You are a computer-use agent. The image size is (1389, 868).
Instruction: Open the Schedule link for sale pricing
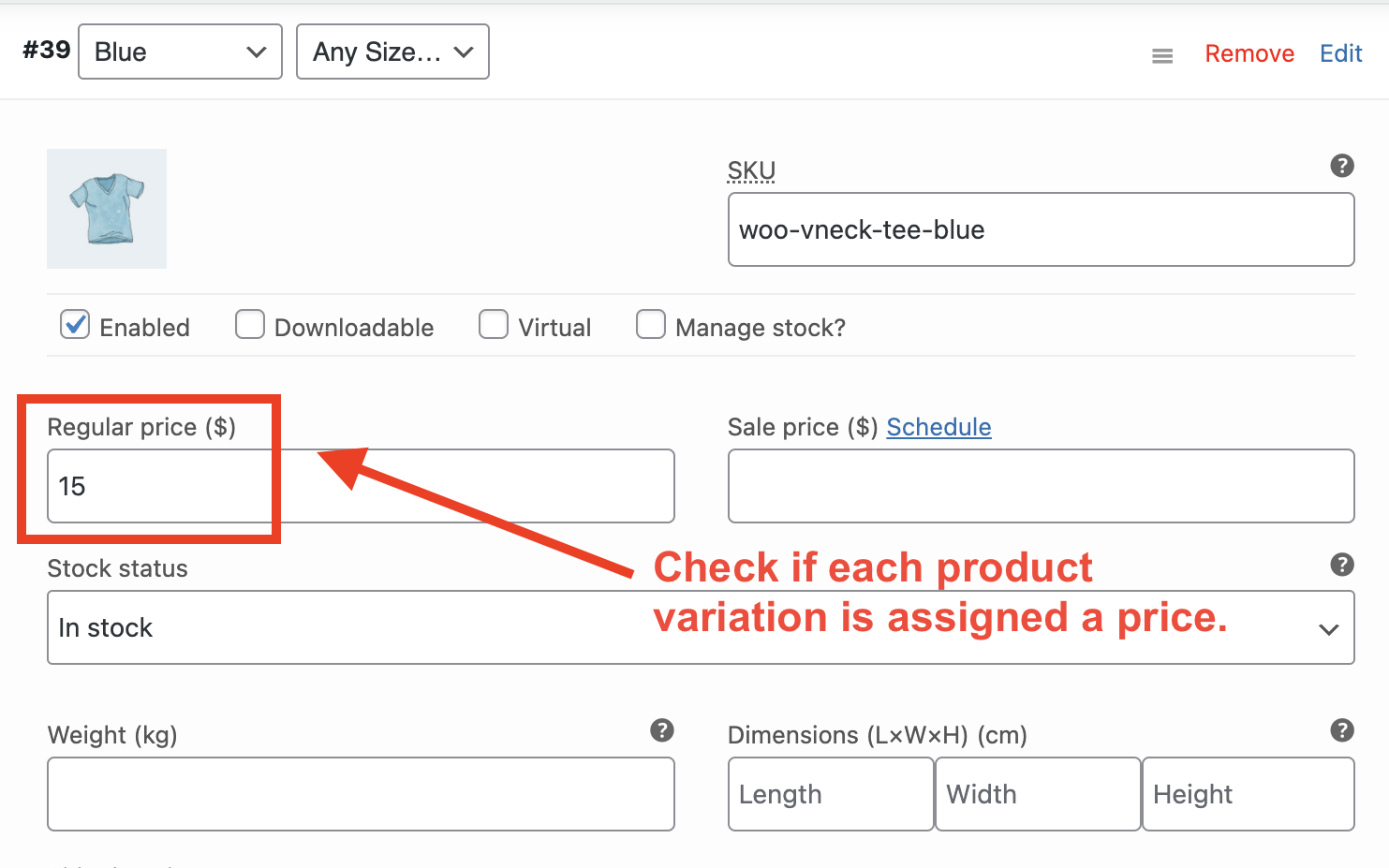pos(938,427)
